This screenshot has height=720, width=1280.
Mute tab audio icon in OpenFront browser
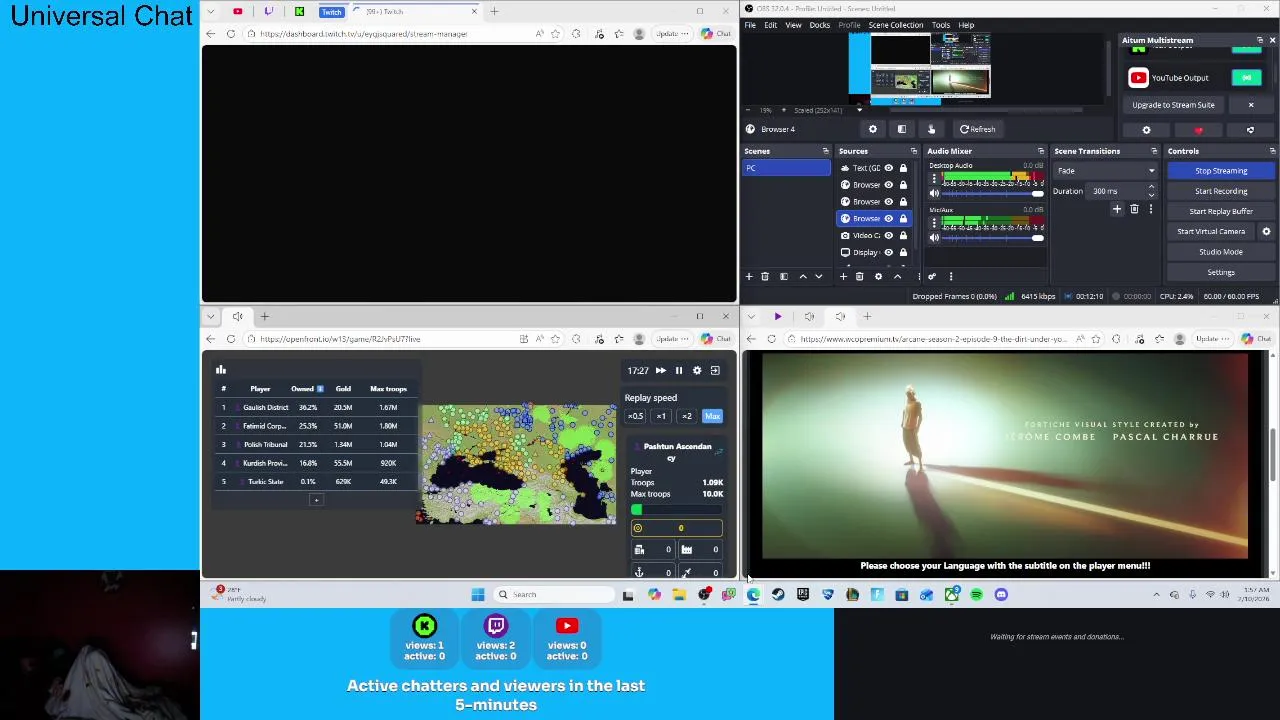pos(238,316)
